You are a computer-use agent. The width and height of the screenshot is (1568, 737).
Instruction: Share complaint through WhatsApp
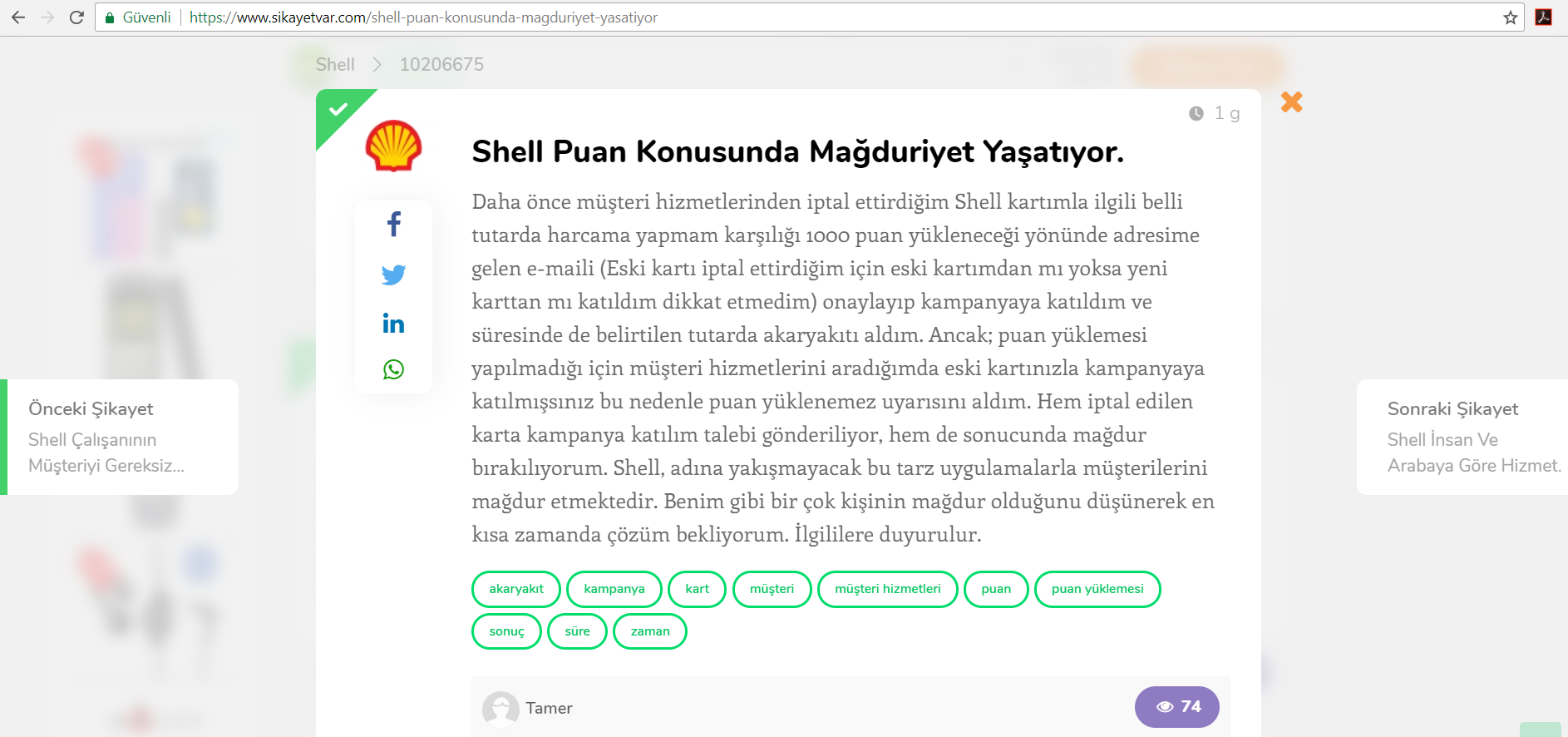(393, 369)
